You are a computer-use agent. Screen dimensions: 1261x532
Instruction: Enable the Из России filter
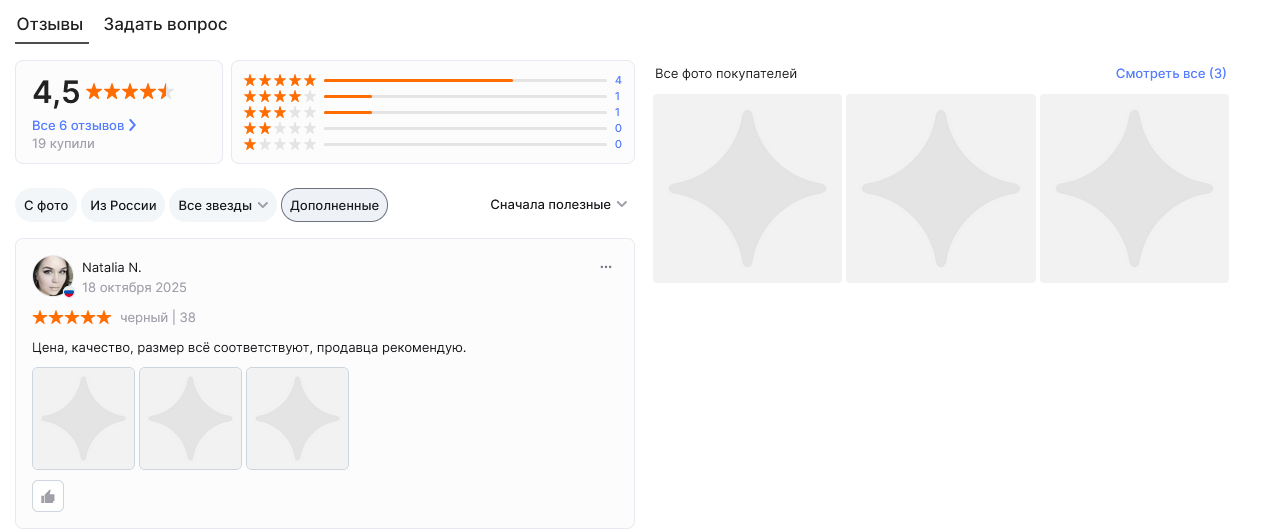click(x=123, y=205)
